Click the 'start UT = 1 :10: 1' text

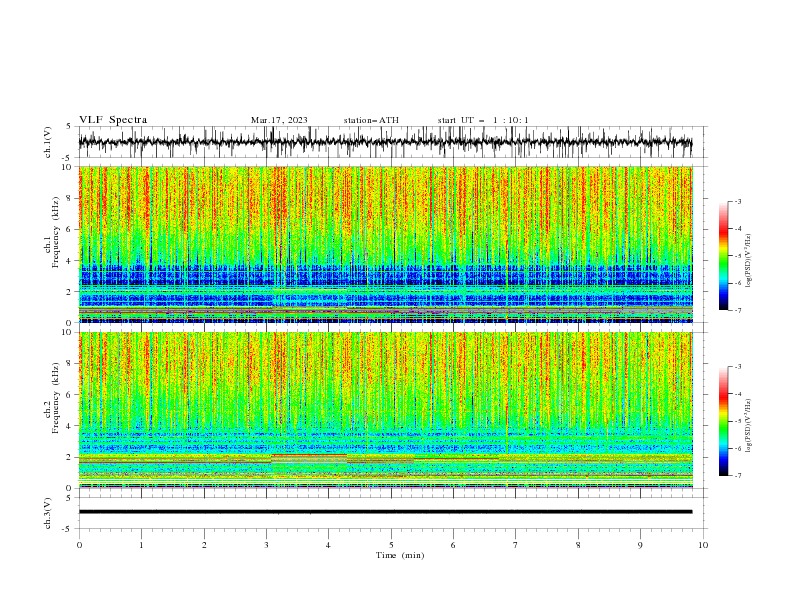click(x=483, y=120)
